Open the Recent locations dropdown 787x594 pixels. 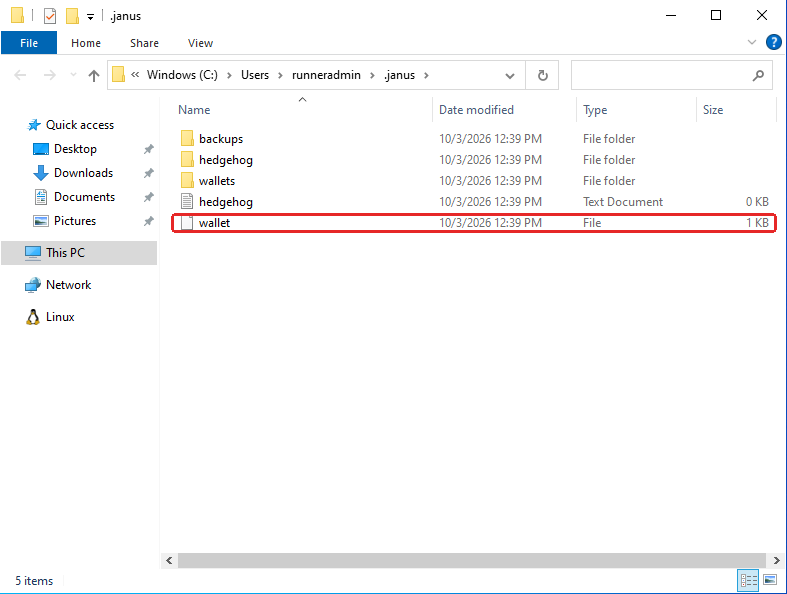(73, 75)
